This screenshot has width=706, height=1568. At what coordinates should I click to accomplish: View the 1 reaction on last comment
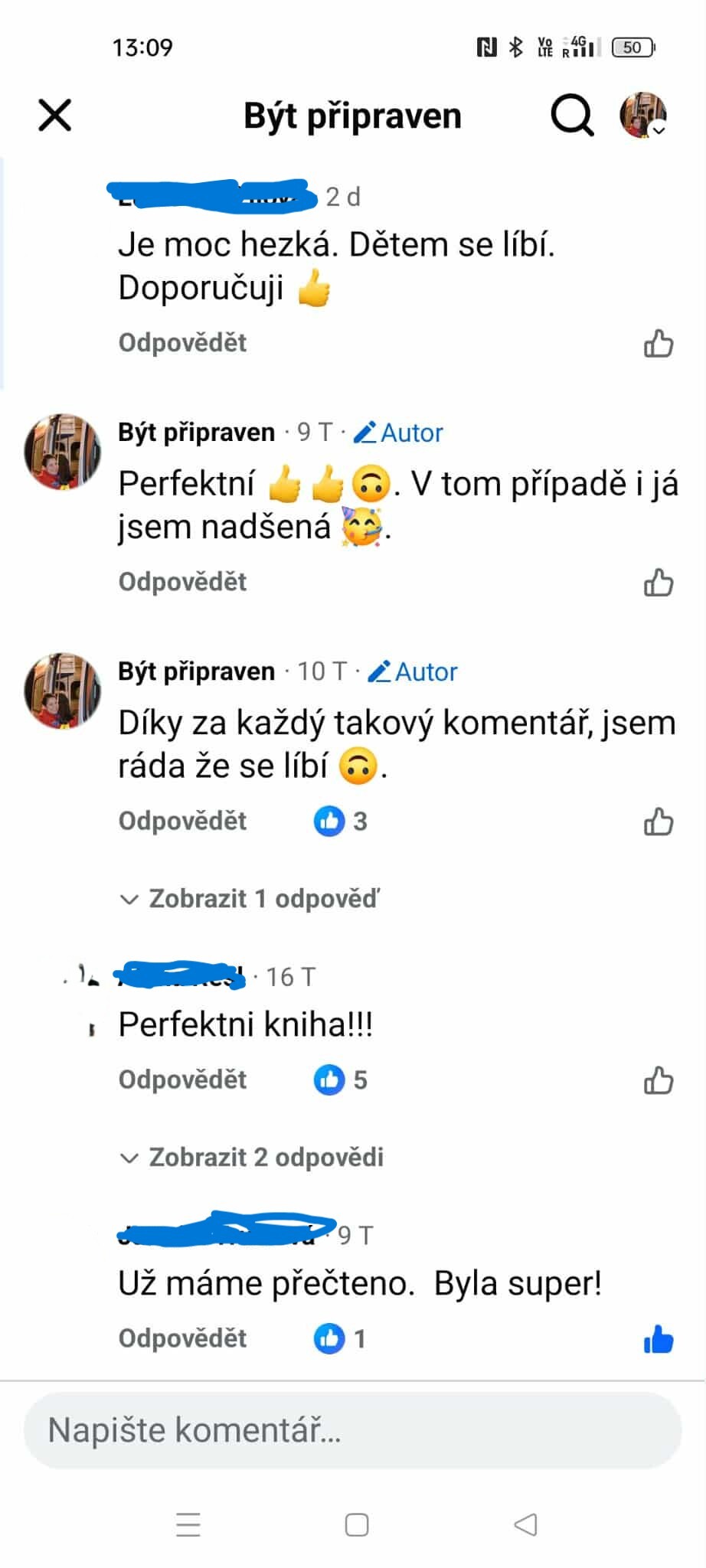[340, 1338]
